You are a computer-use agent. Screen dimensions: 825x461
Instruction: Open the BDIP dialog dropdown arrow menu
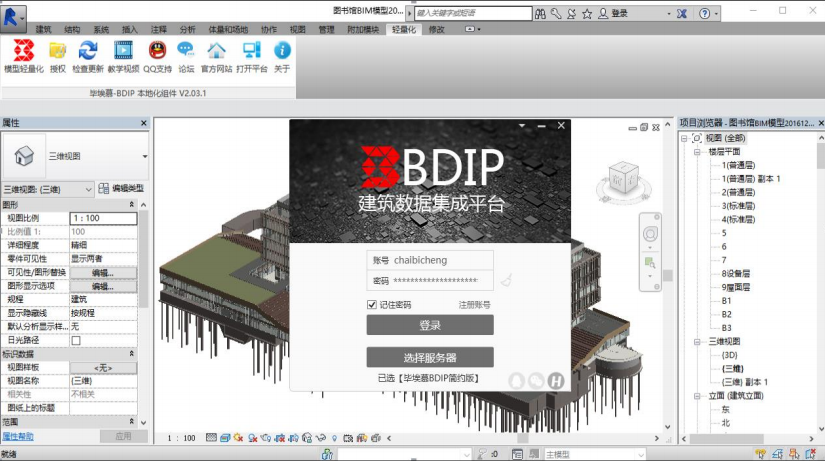point(522,125)
